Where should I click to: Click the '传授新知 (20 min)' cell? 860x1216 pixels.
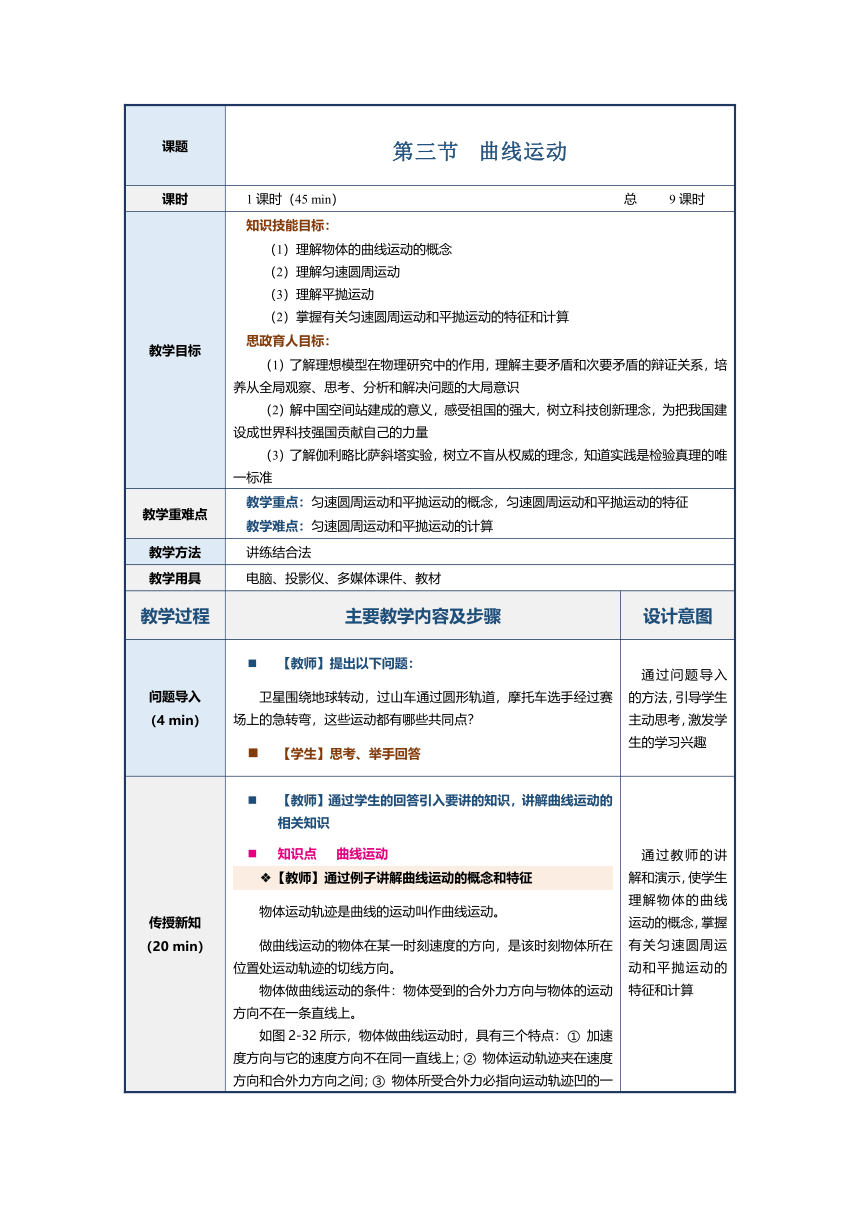pyautogui.click(x=175, y=934)
